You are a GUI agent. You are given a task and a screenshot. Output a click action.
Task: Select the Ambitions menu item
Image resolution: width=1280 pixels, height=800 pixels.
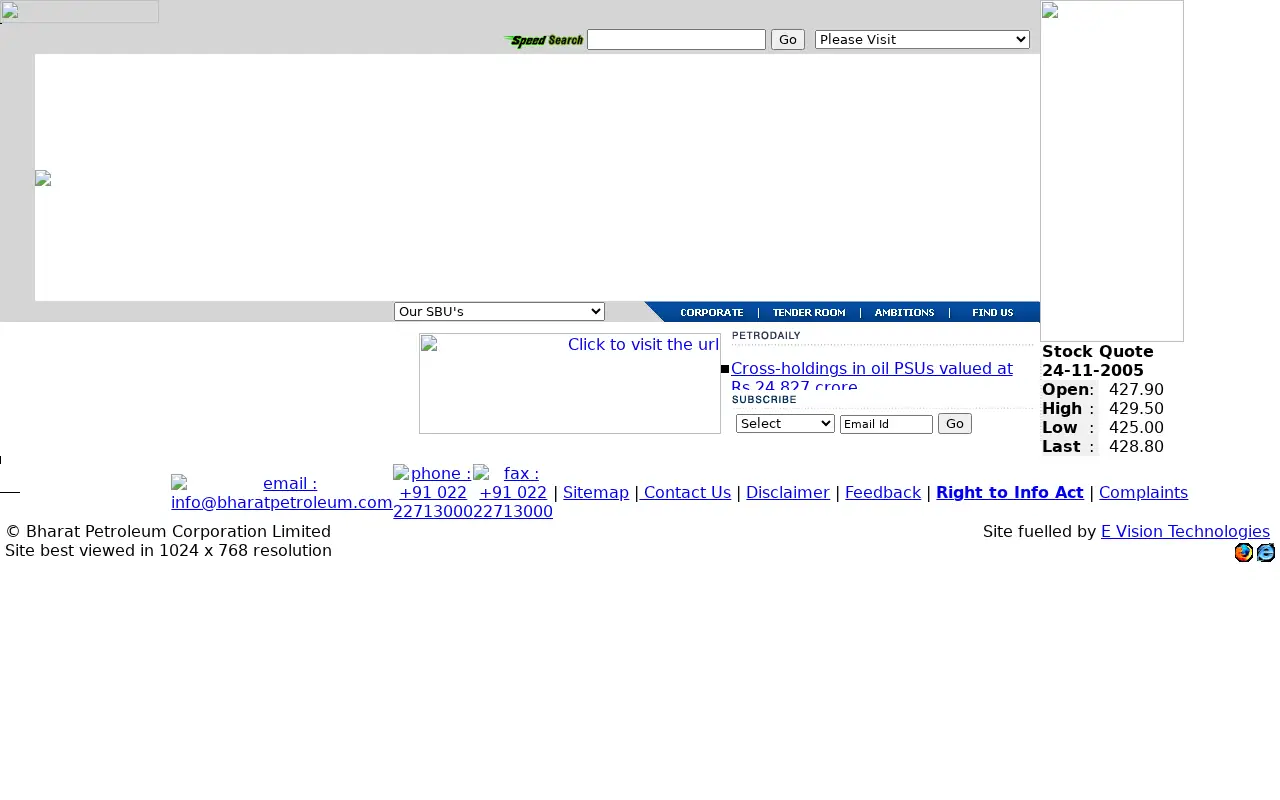coord(904,313)
